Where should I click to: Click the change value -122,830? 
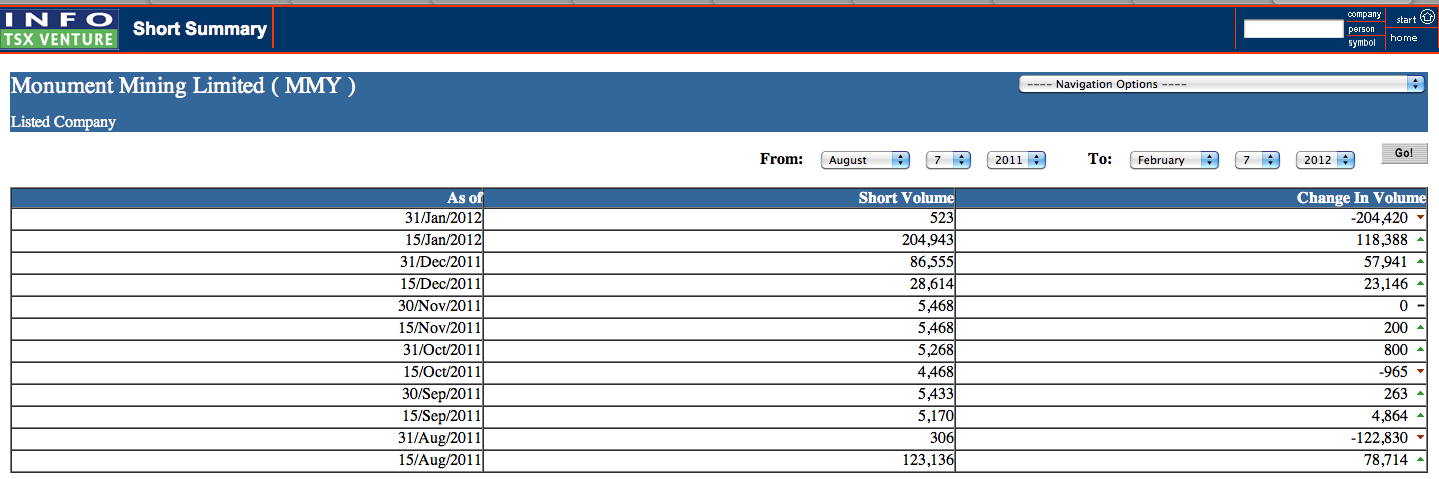(x=1379, y=438)
